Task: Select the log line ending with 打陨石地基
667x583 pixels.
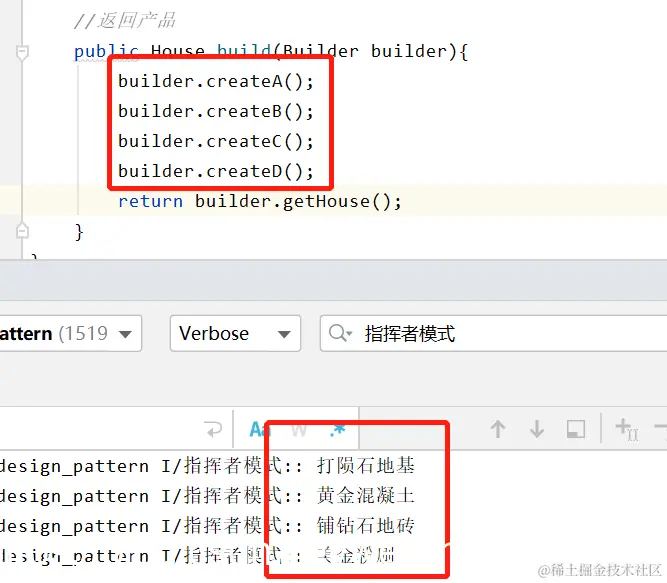Action: [x=207, y=466]
